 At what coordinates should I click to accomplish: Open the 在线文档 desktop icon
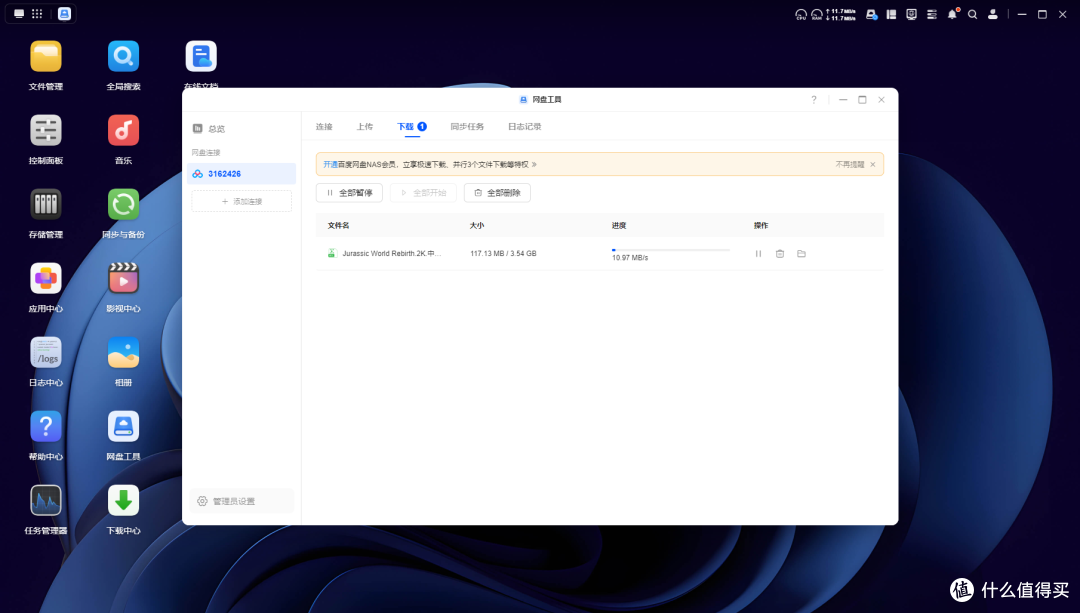tap(201, 56)
